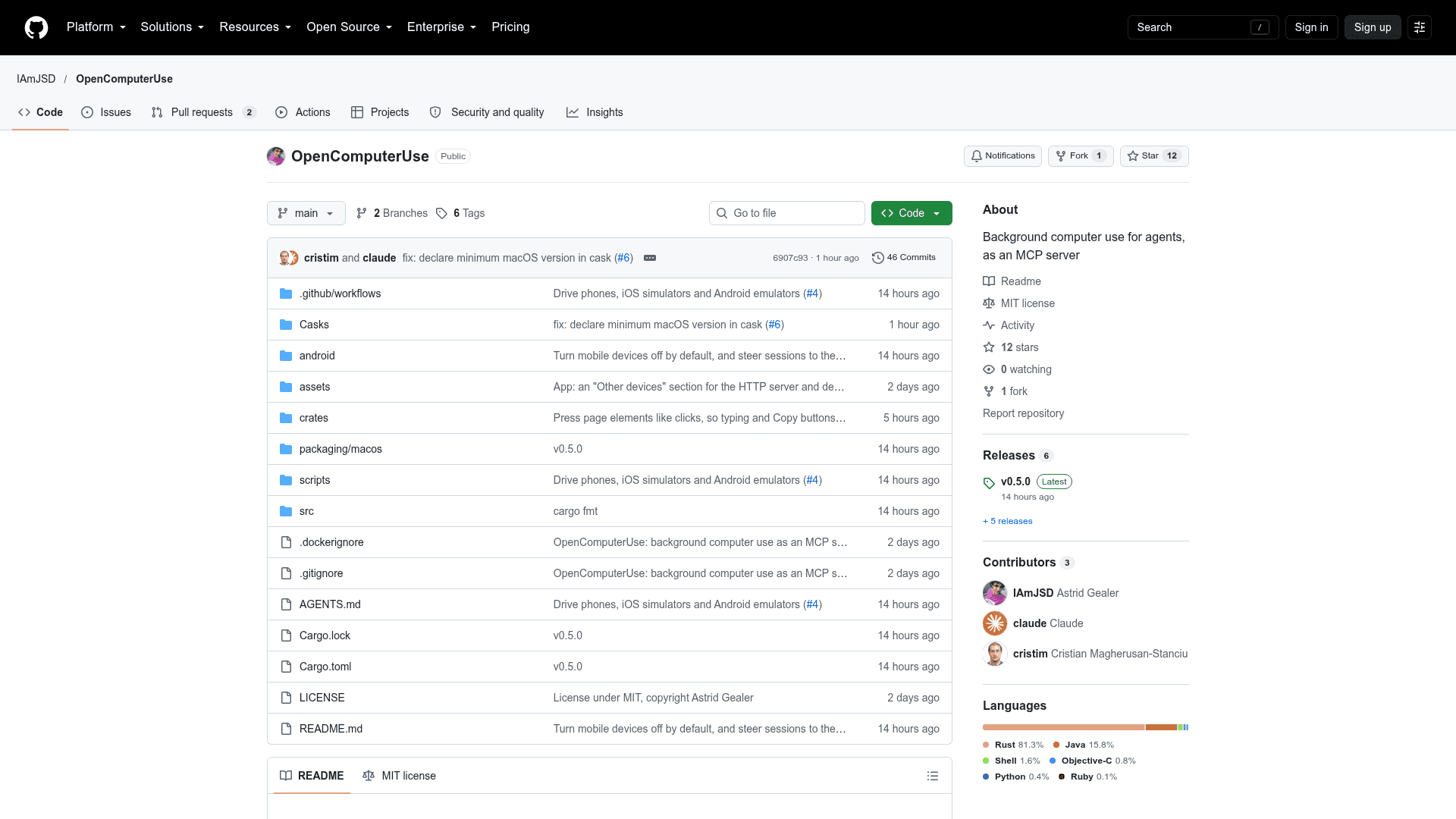
Task: Click the Readme book icon in About
Action: click(x=989, y=281)
